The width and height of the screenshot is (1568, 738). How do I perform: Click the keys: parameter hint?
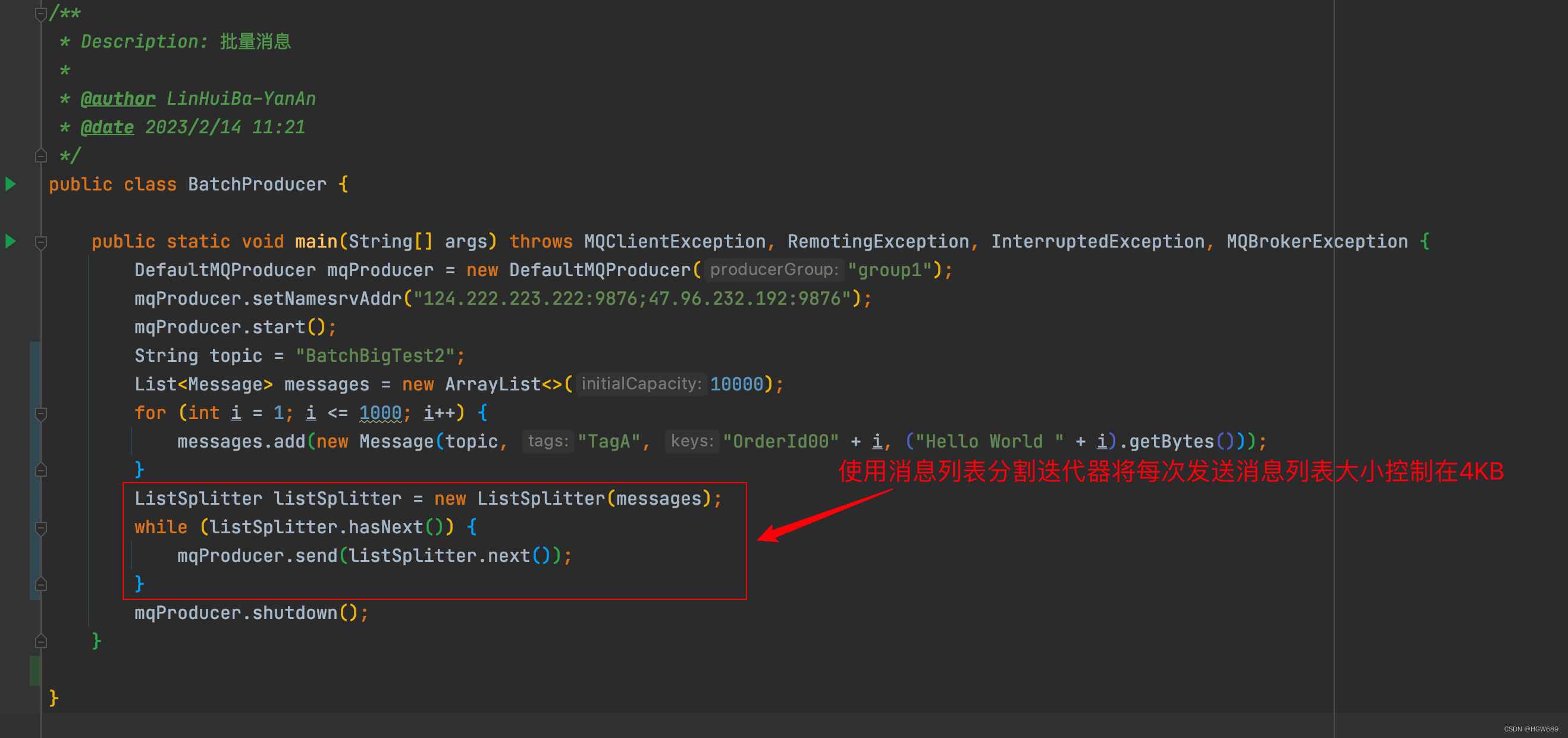(x=692, y=441)
